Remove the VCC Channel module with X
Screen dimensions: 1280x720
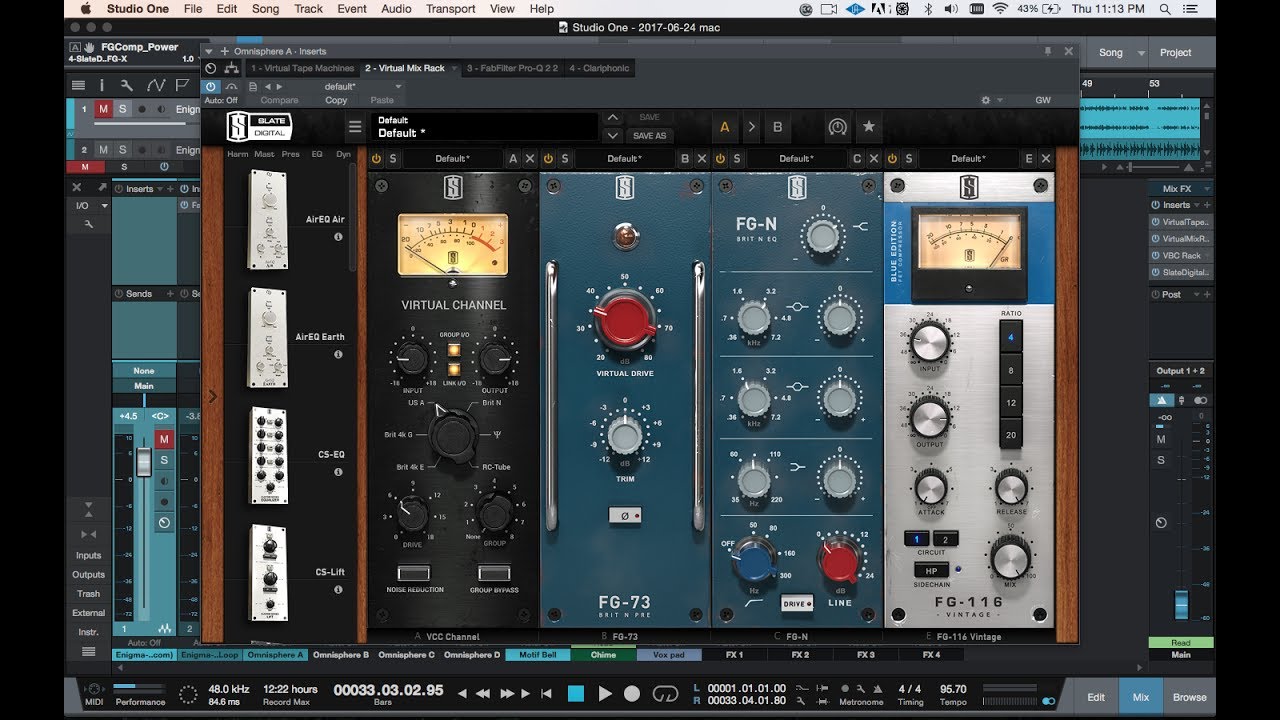coord(530,159)
